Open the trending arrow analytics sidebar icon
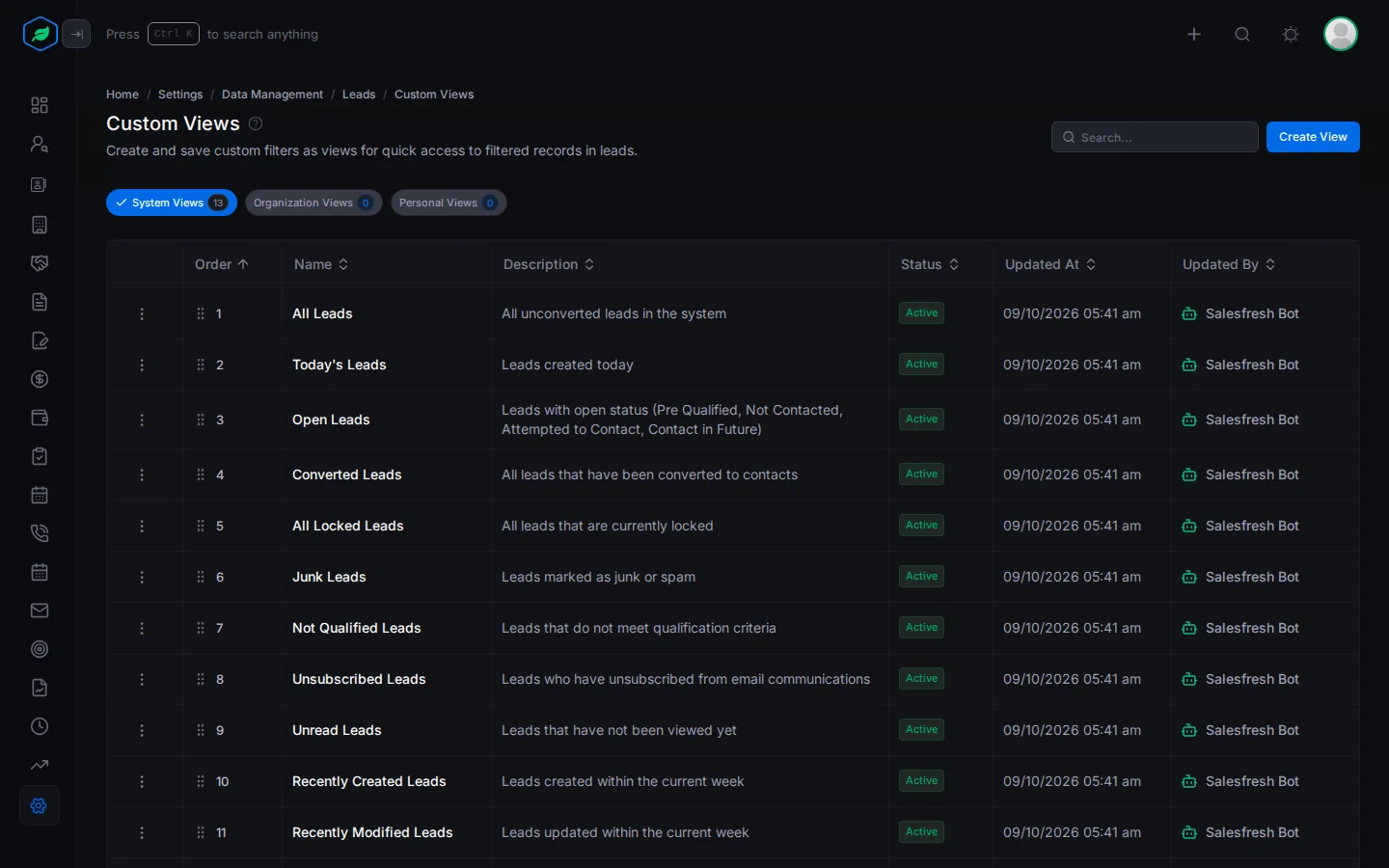 [x=40, y=765]
